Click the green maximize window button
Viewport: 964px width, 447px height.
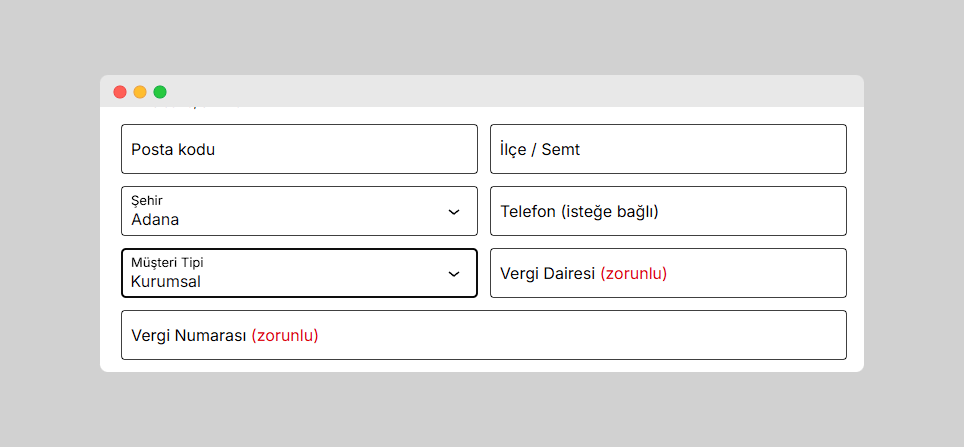click(x=160, y=92)
